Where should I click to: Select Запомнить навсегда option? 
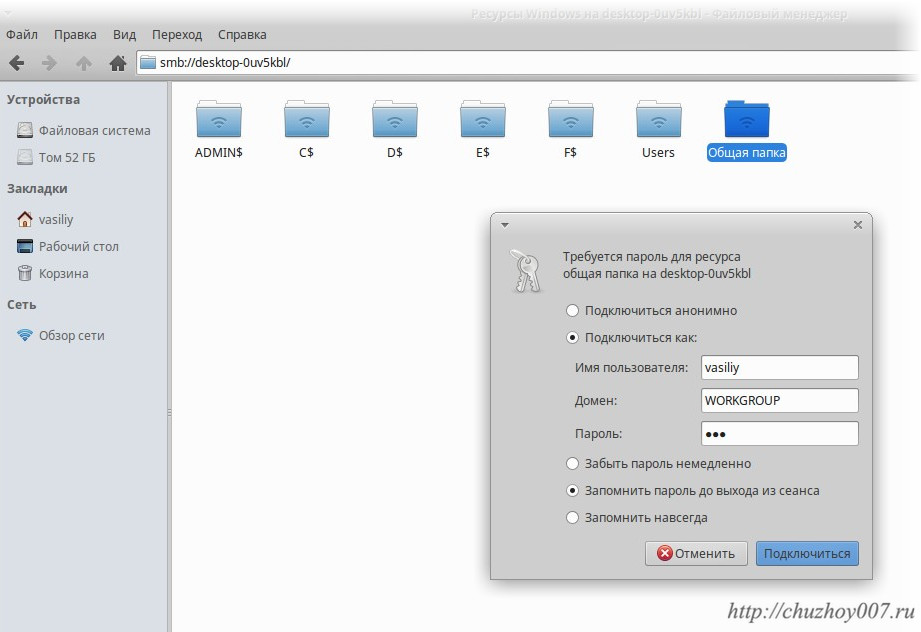pos(573,517)
